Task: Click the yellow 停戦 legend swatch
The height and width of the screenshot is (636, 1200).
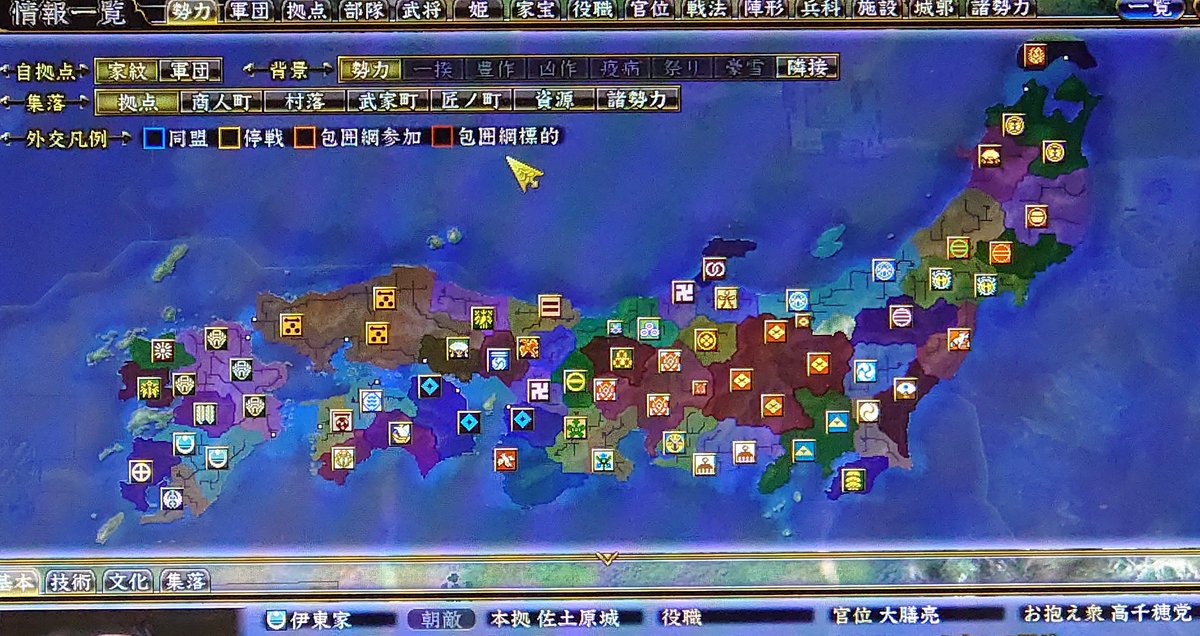Action: coord(229,136)
